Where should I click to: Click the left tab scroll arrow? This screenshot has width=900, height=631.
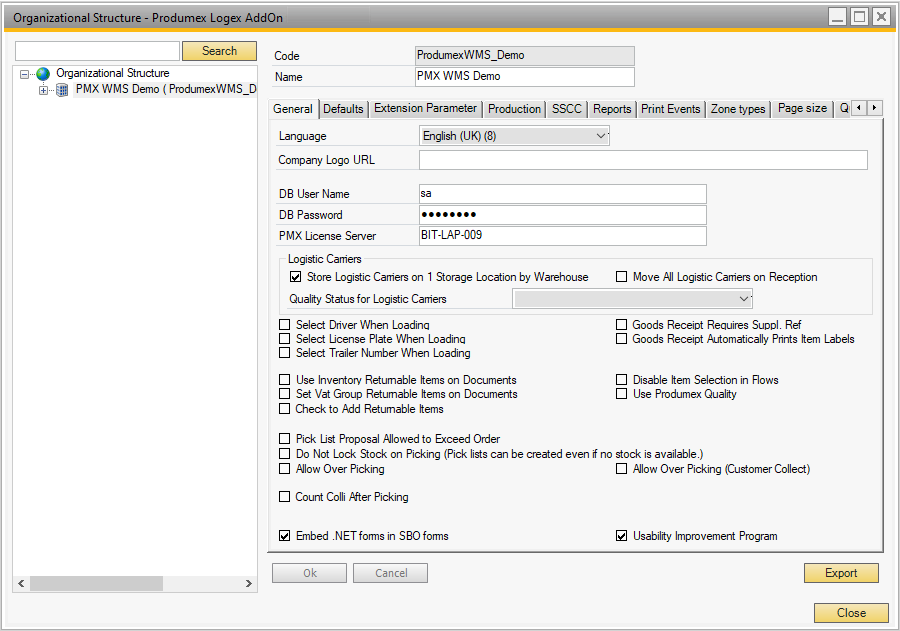click(x=857, y=109)
